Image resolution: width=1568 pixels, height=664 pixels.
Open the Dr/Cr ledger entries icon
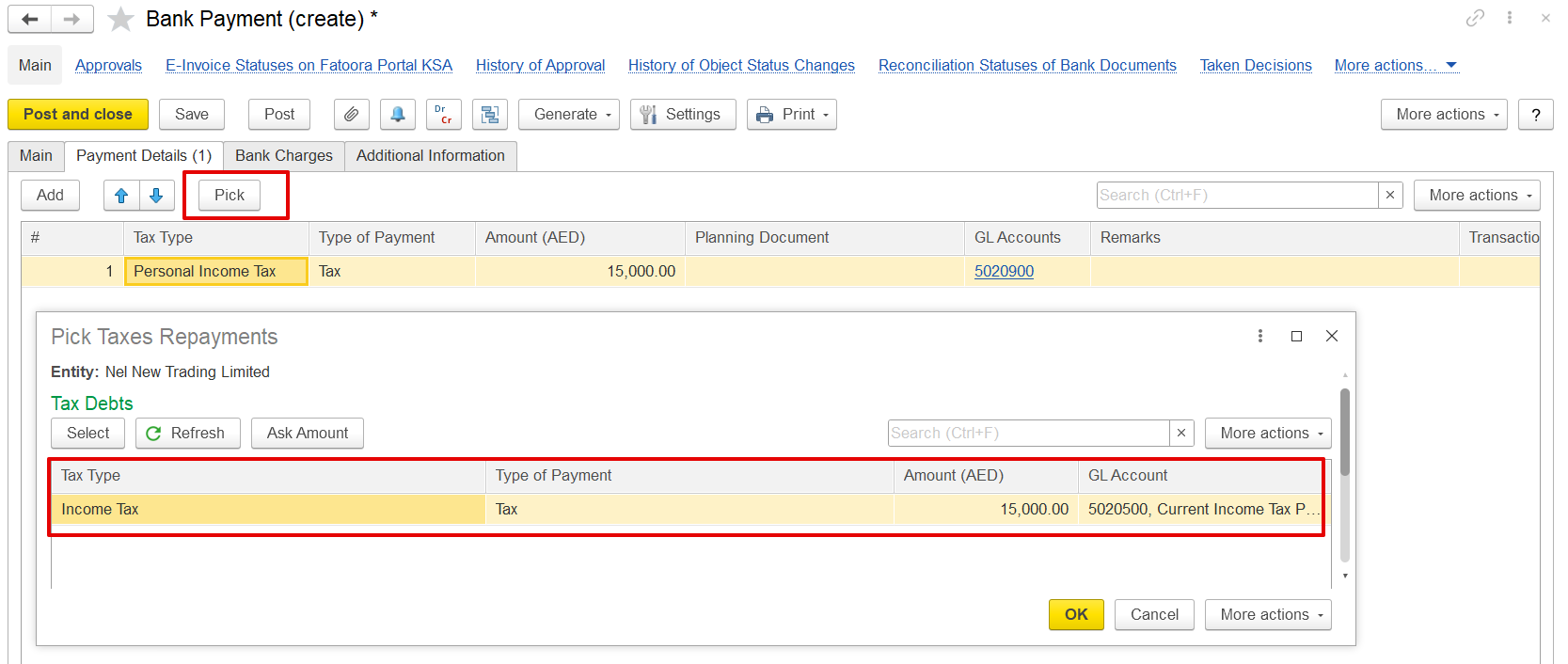(x=443, y=115)
